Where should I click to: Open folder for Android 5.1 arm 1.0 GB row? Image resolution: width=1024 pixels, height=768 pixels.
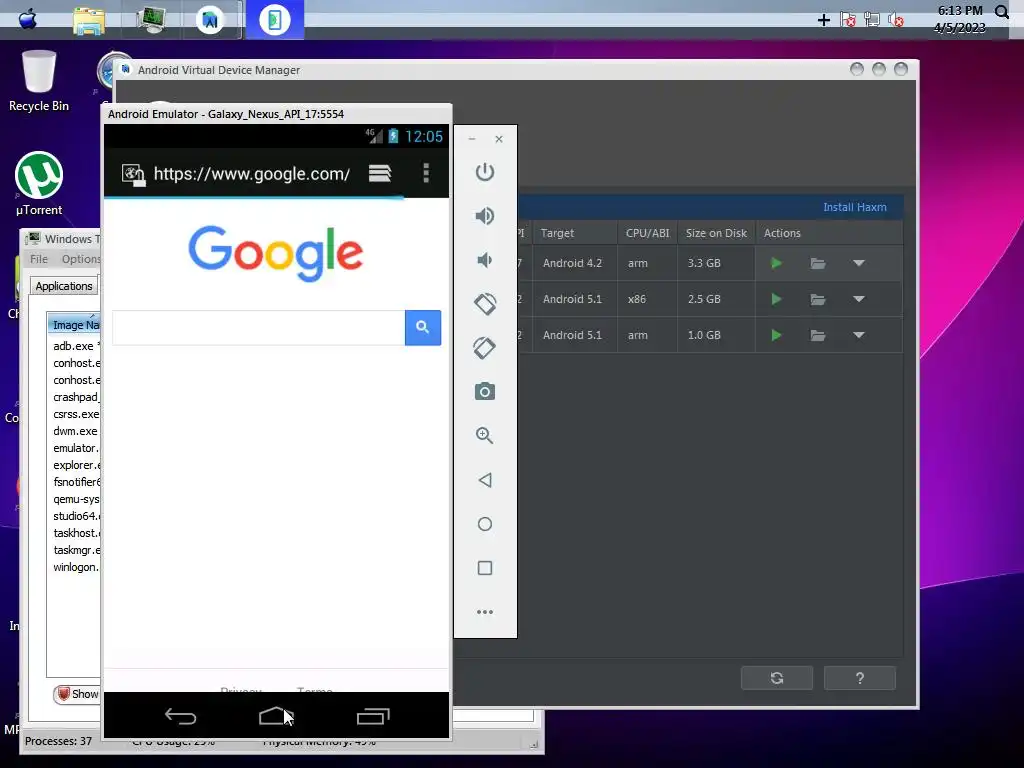[818, 335]
